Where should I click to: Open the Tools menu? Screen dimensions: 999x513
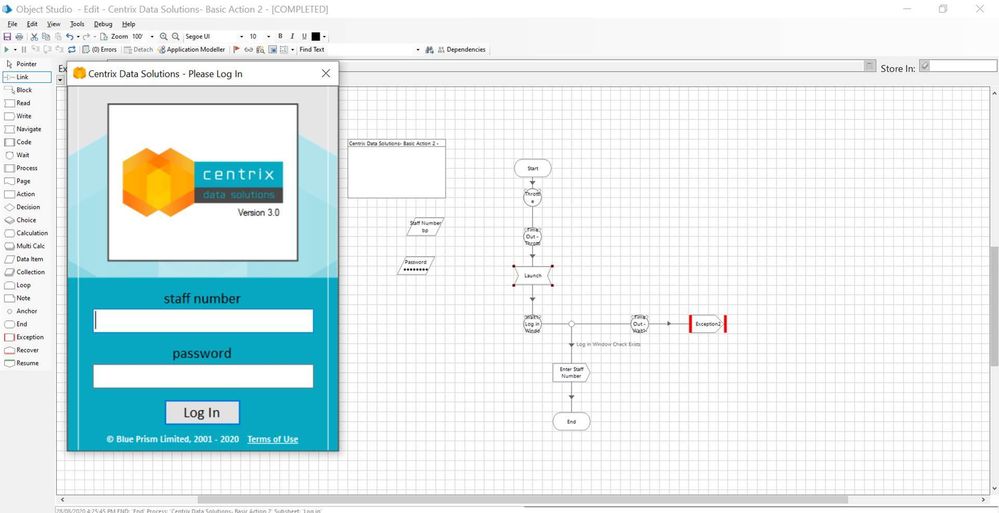77,24
